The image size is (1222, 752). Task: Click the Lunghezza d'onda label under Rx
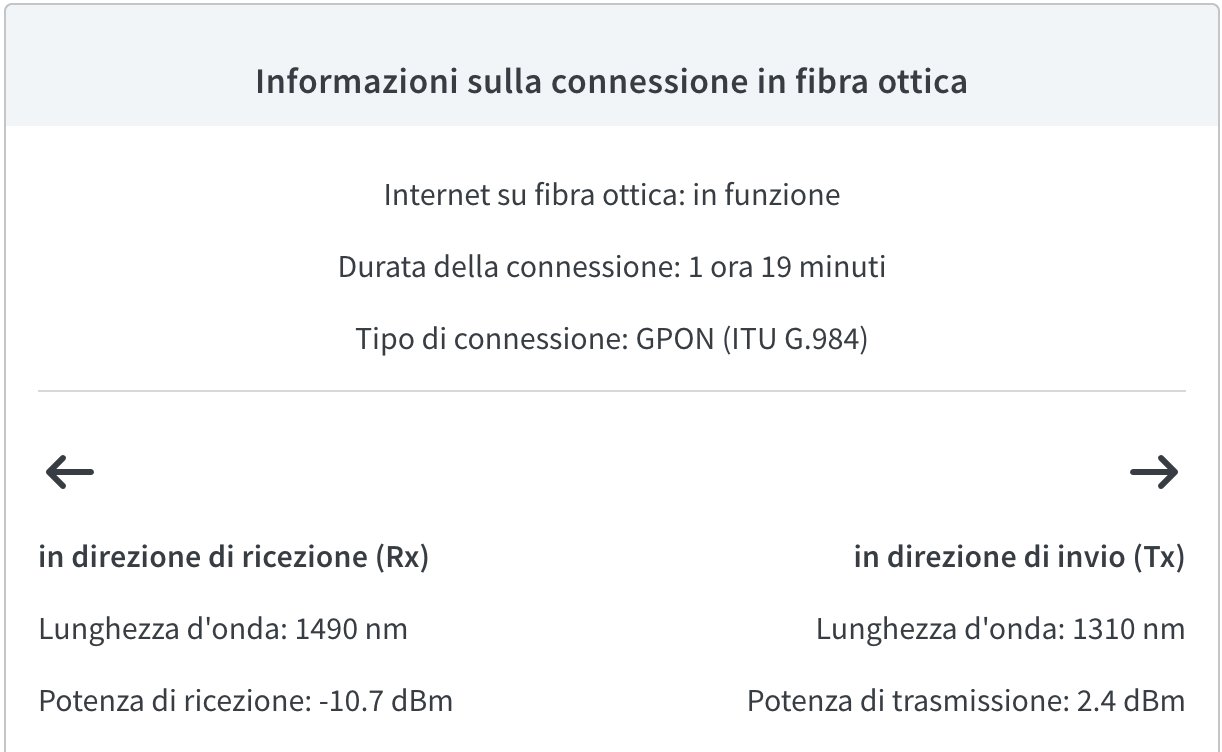point(164,630)
